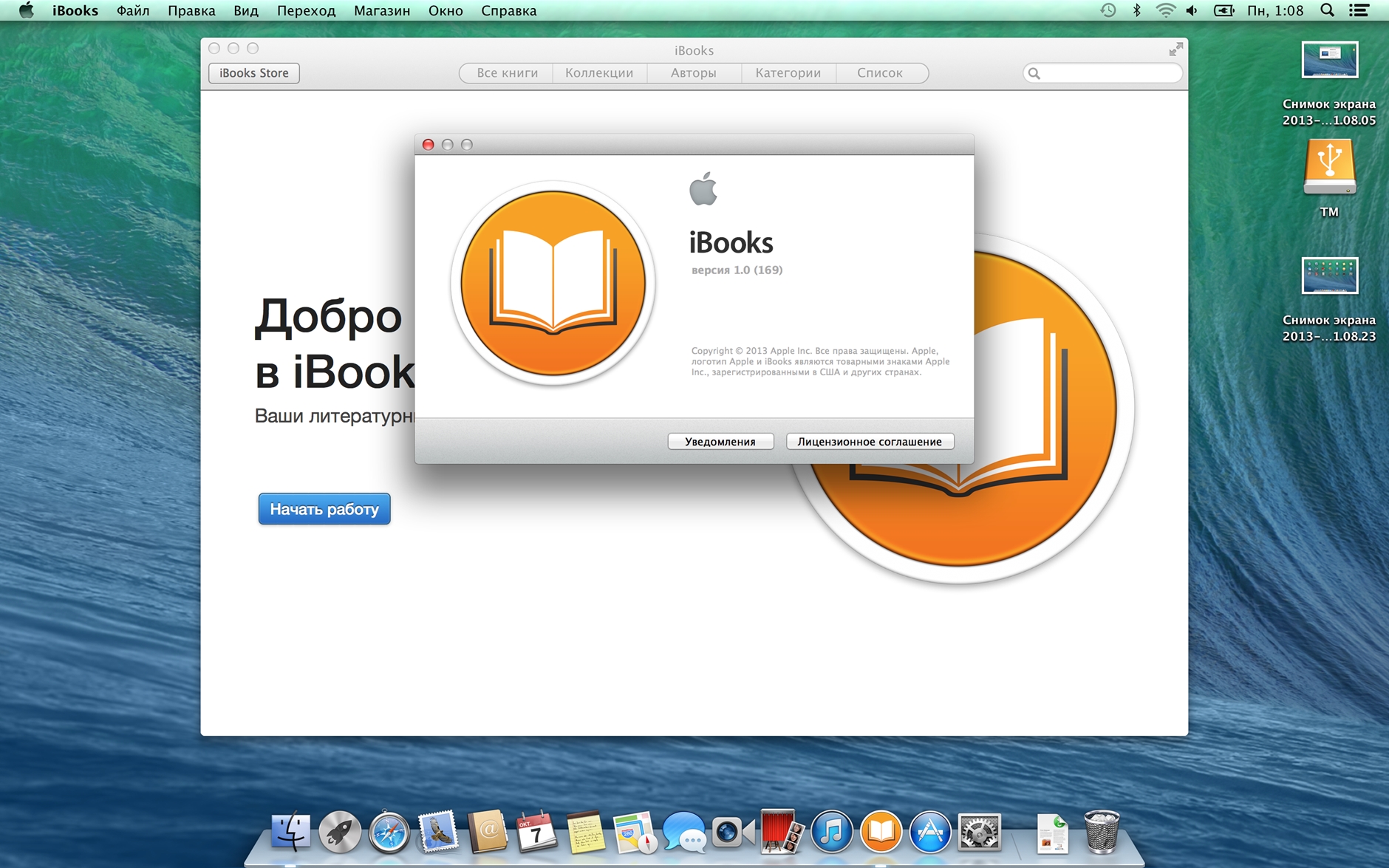
Task: Open Mail stamp icon in Dock
Action: [438, 833]
